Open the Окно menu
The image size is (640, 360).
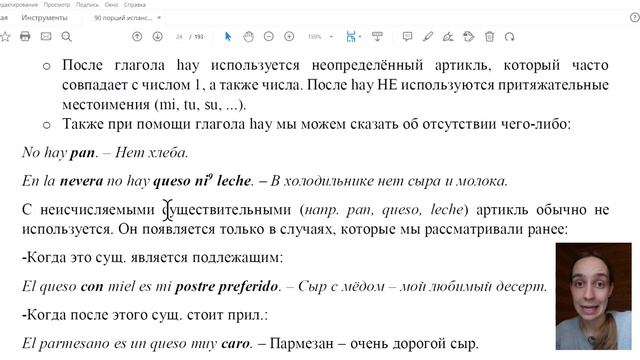click(x=111, y=5)
